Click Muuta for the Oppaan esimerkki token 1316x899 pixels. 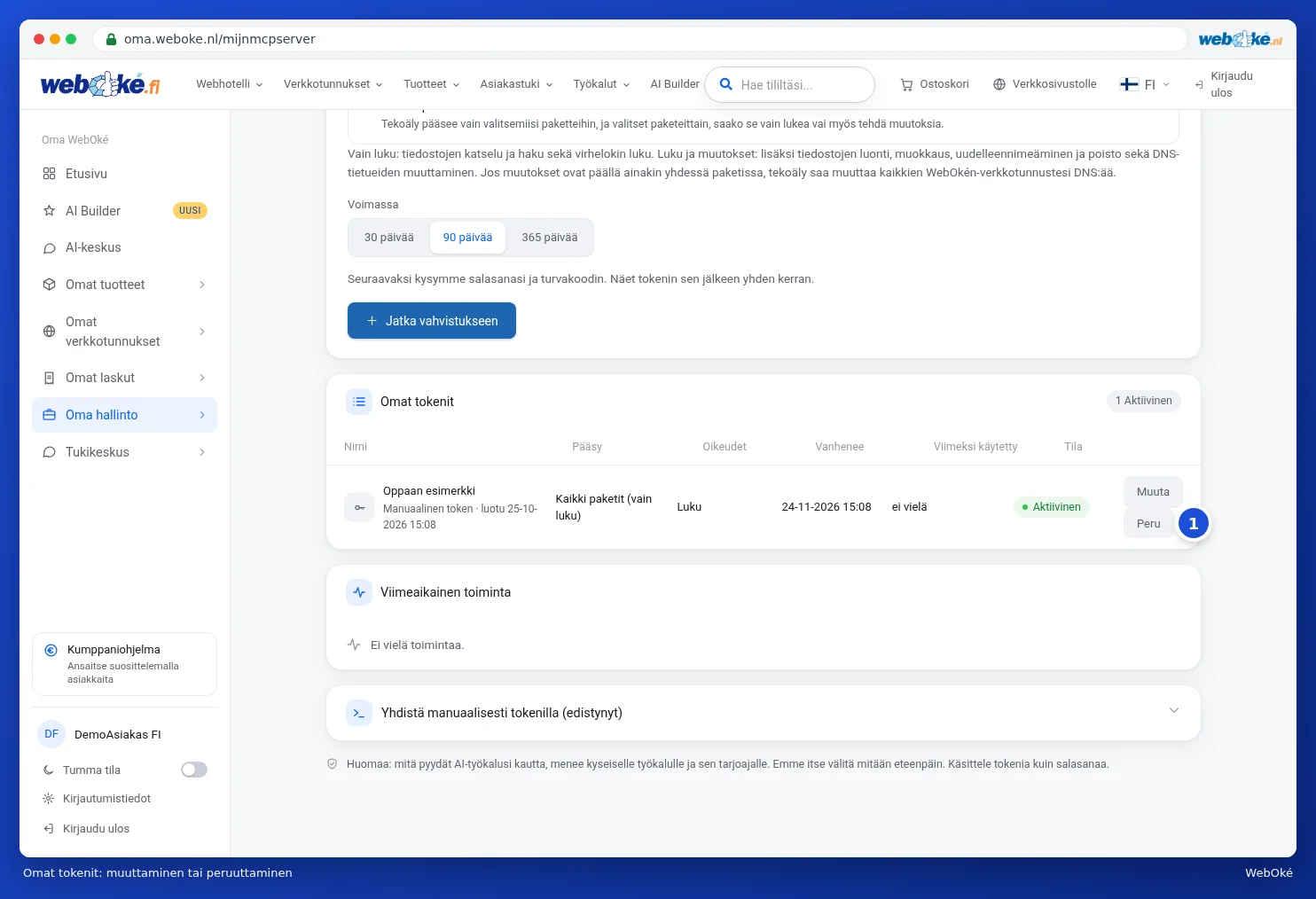click(1153, 492)
